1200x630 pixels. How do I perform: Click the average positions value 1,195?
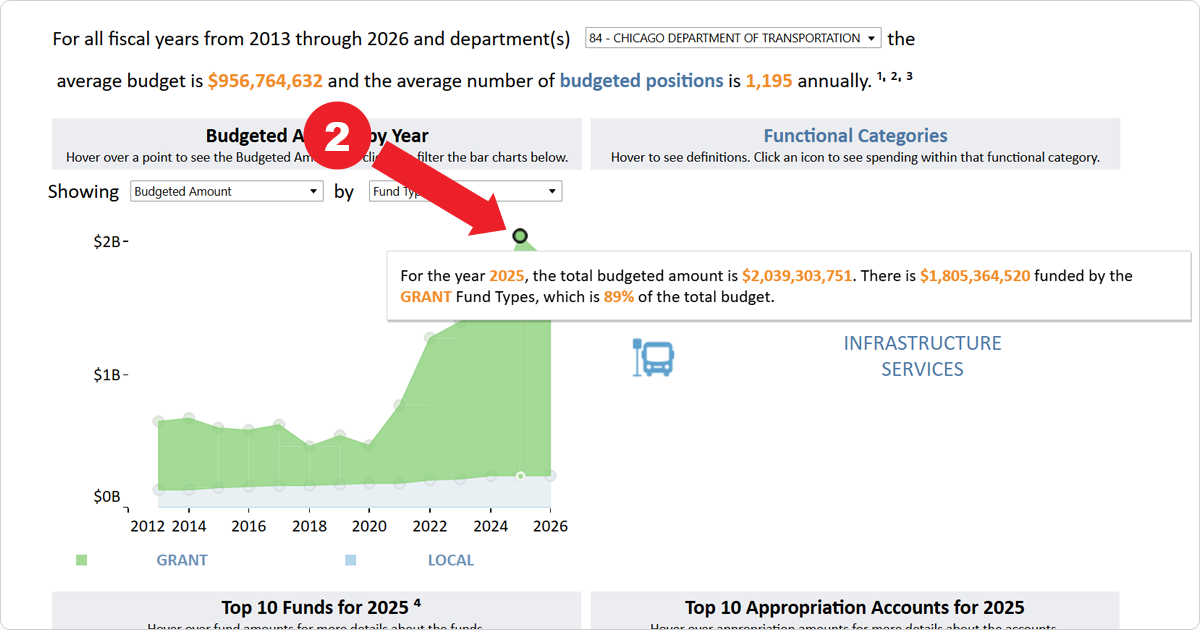[769, 81]
